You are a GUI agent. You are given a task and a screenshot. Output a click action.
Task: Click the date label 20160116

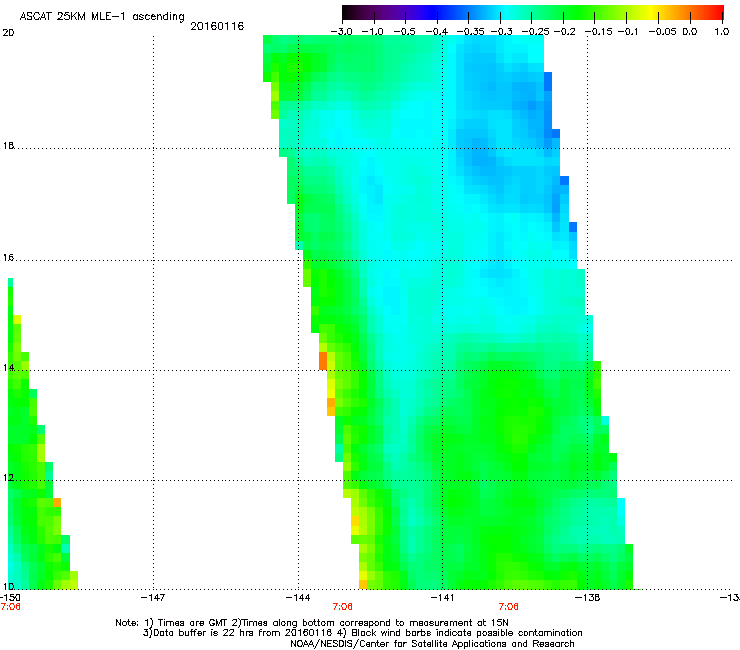(x=217, y=26)
